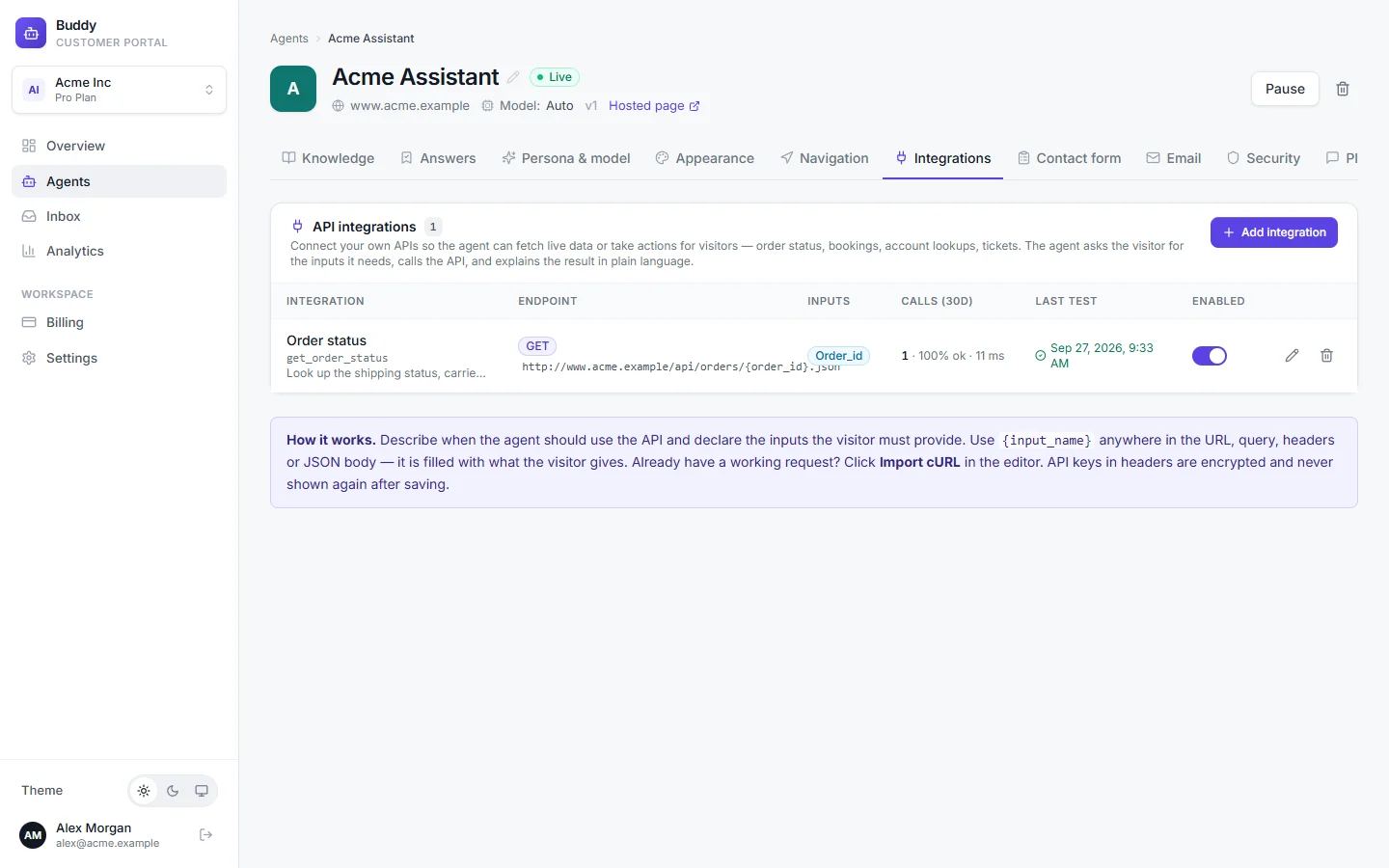
Task: Switch to the Persona & model tab
Action: pos(566,158)
